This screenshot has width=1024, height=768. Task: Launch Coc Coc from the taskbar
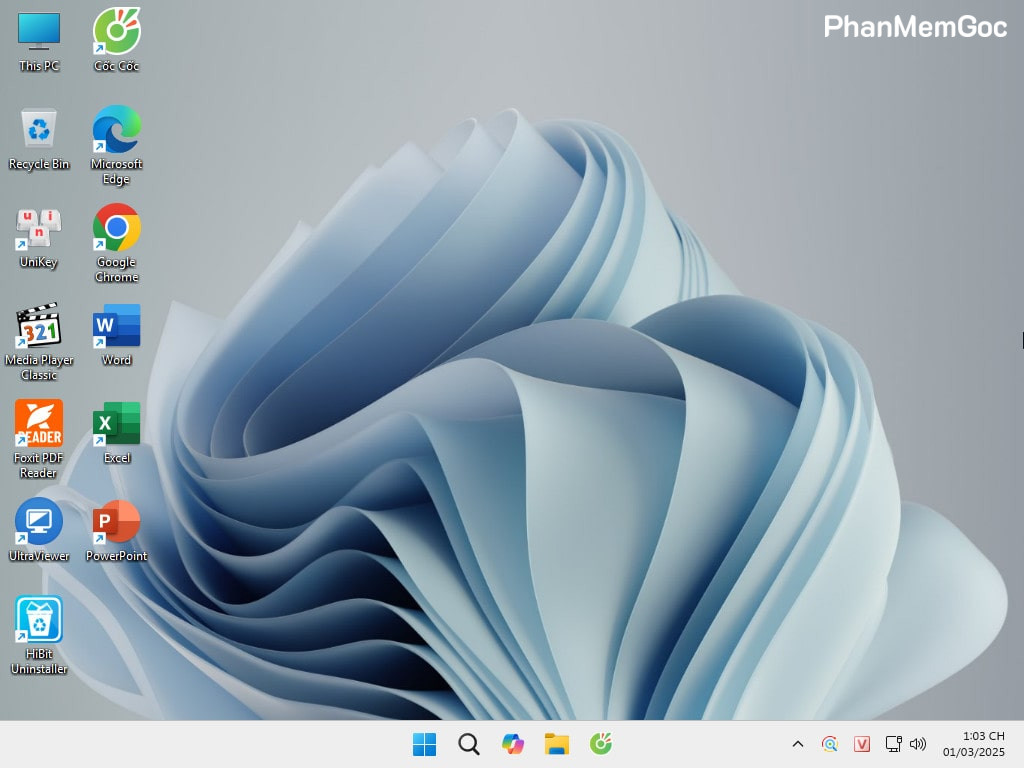point(600,744)
